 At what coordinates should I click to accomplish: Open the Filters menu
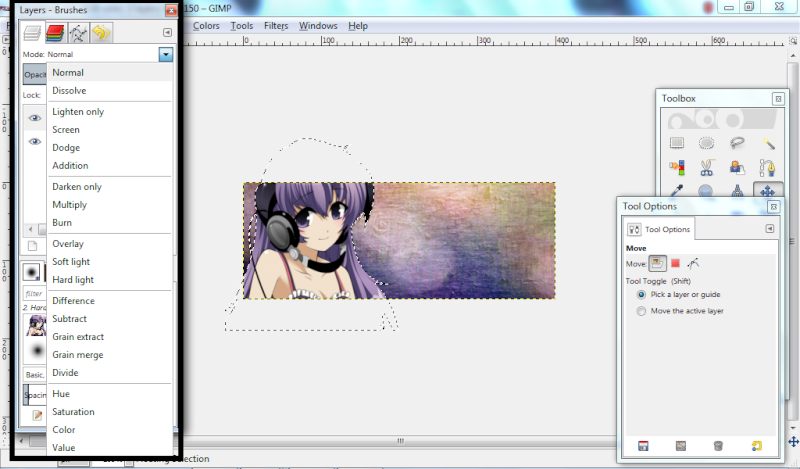click(276, 26)
